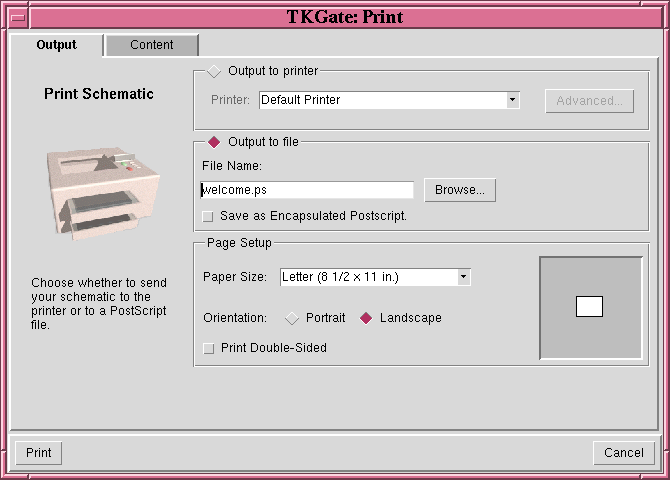The image size is (670, 480).
Task: Click the Advanced... button
Action: pyautogui.click(x=589, y=100)
